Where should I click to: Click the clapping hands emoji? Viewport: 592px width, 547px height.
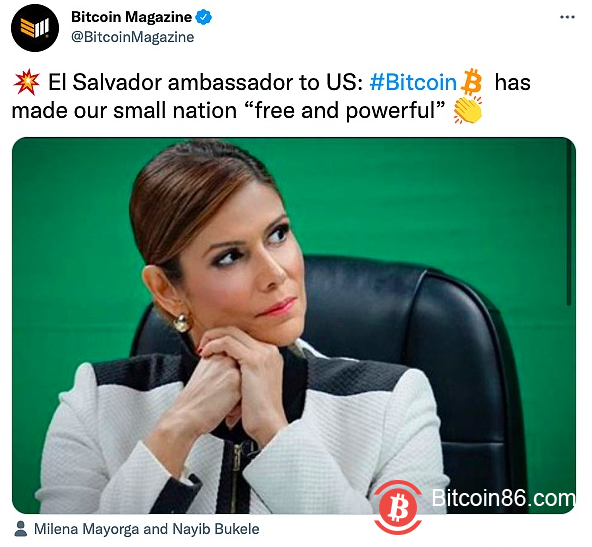click(468, 110)
